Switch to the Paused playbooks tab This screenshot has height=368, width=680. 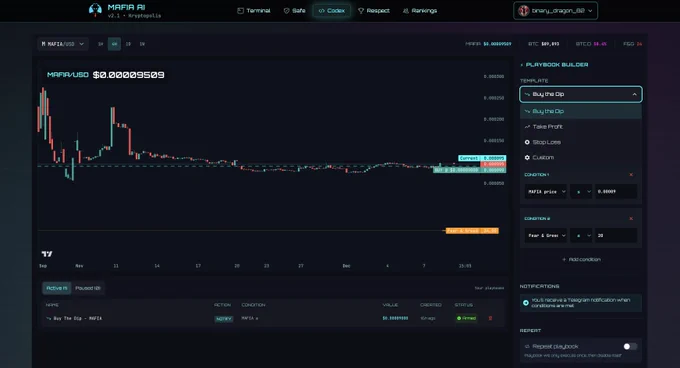click(x=88, y=288)
